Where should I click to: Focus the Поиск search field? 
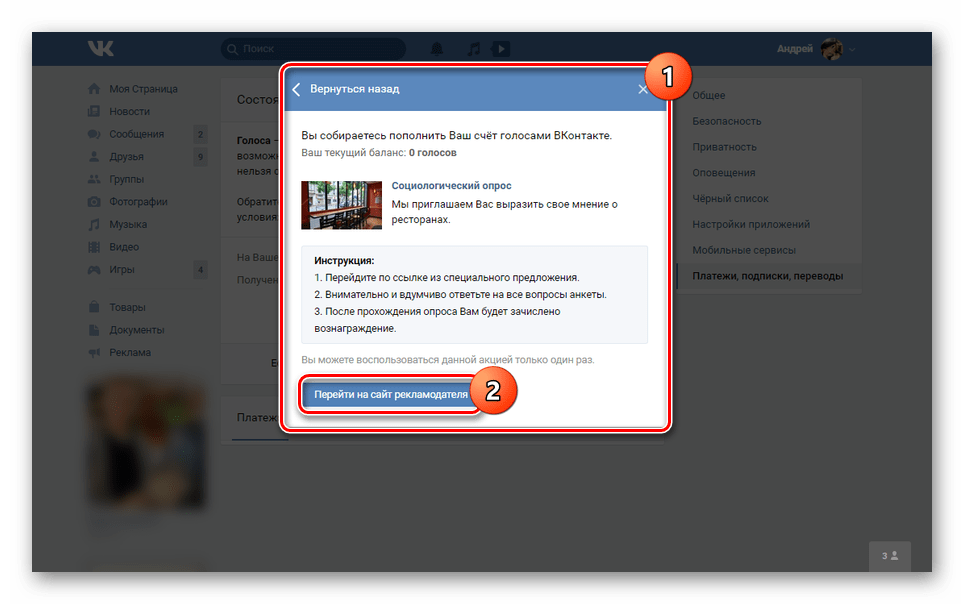pos(314,49)
